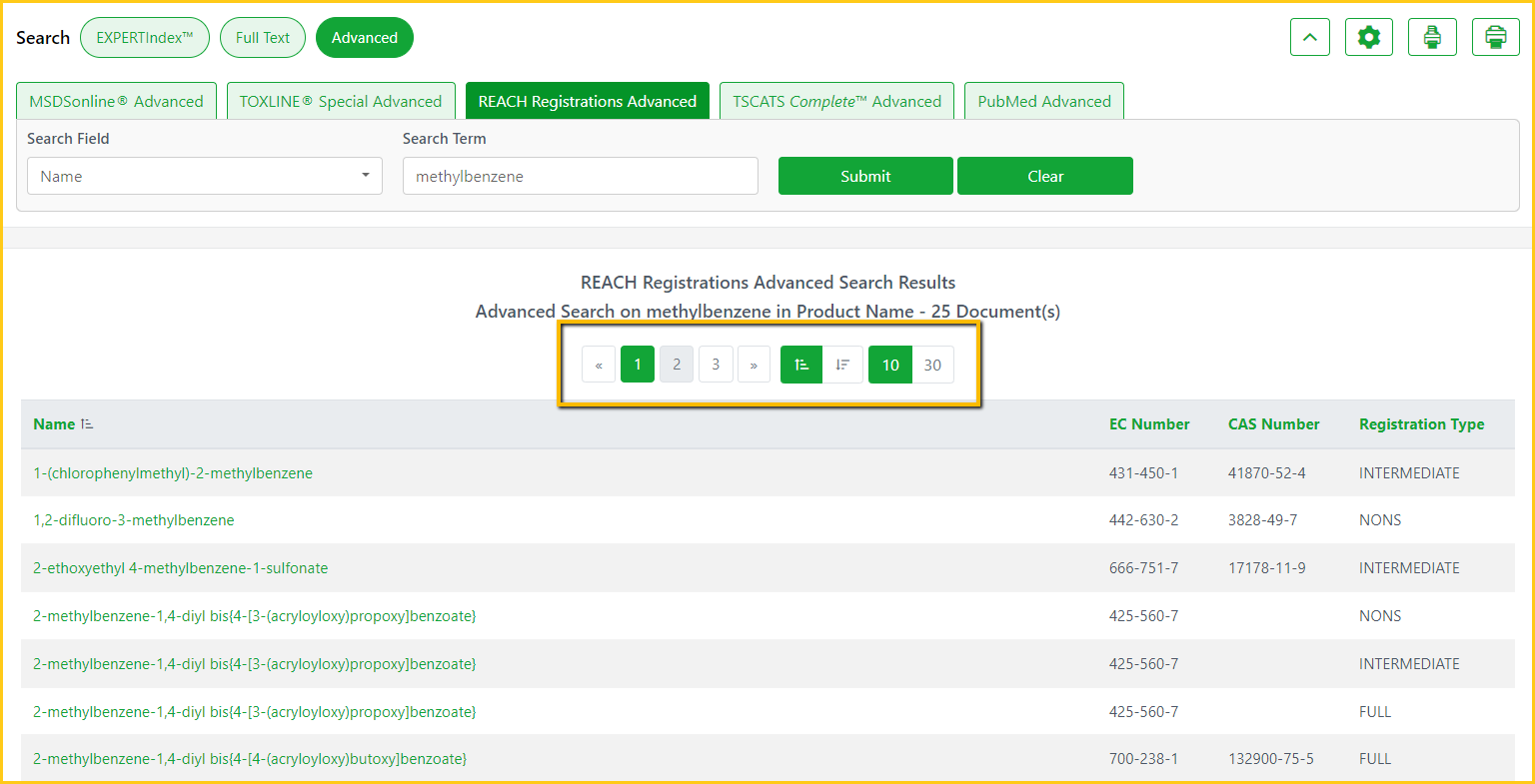Click the Search Term input containing methylbenzene

(x=580, y=176)
